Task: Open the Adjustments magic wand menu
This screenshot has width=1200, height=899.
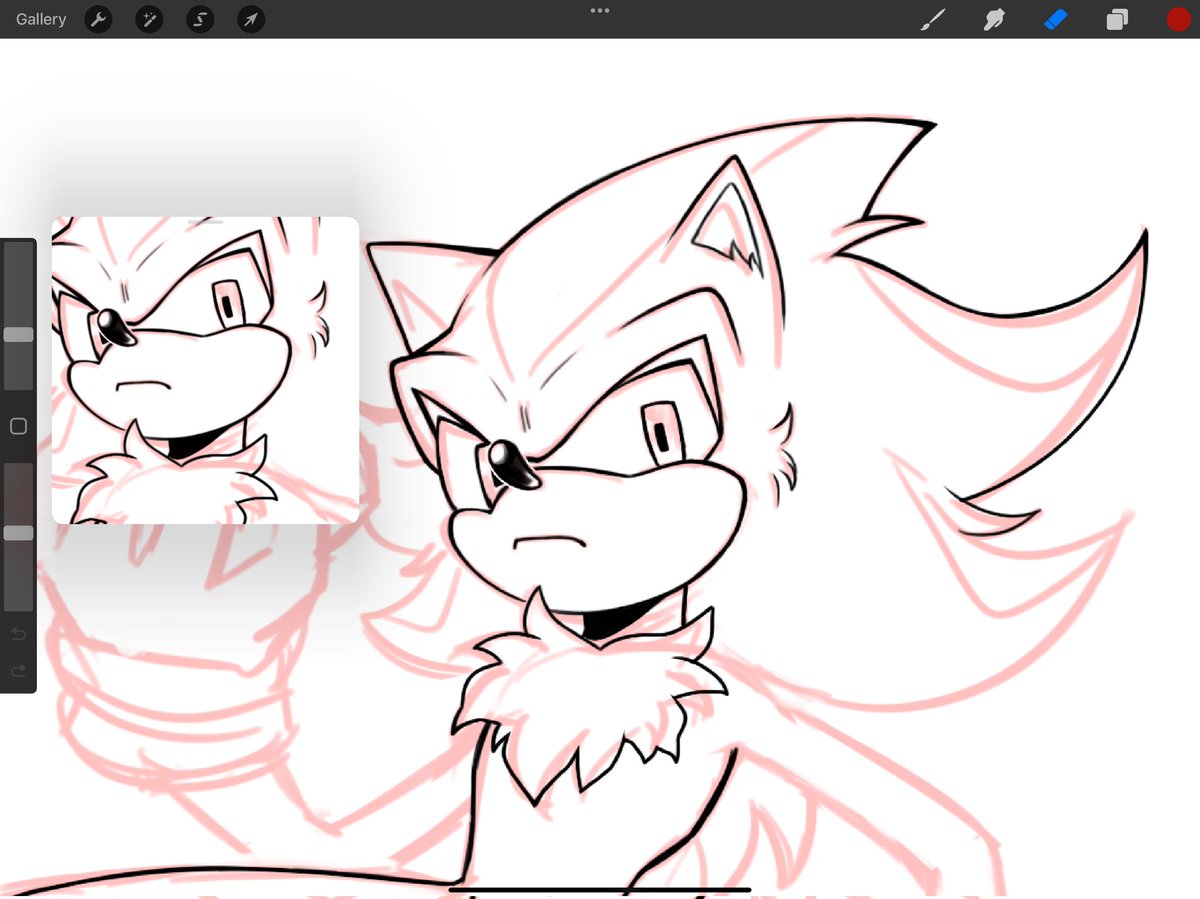Action: click(149, 19)
